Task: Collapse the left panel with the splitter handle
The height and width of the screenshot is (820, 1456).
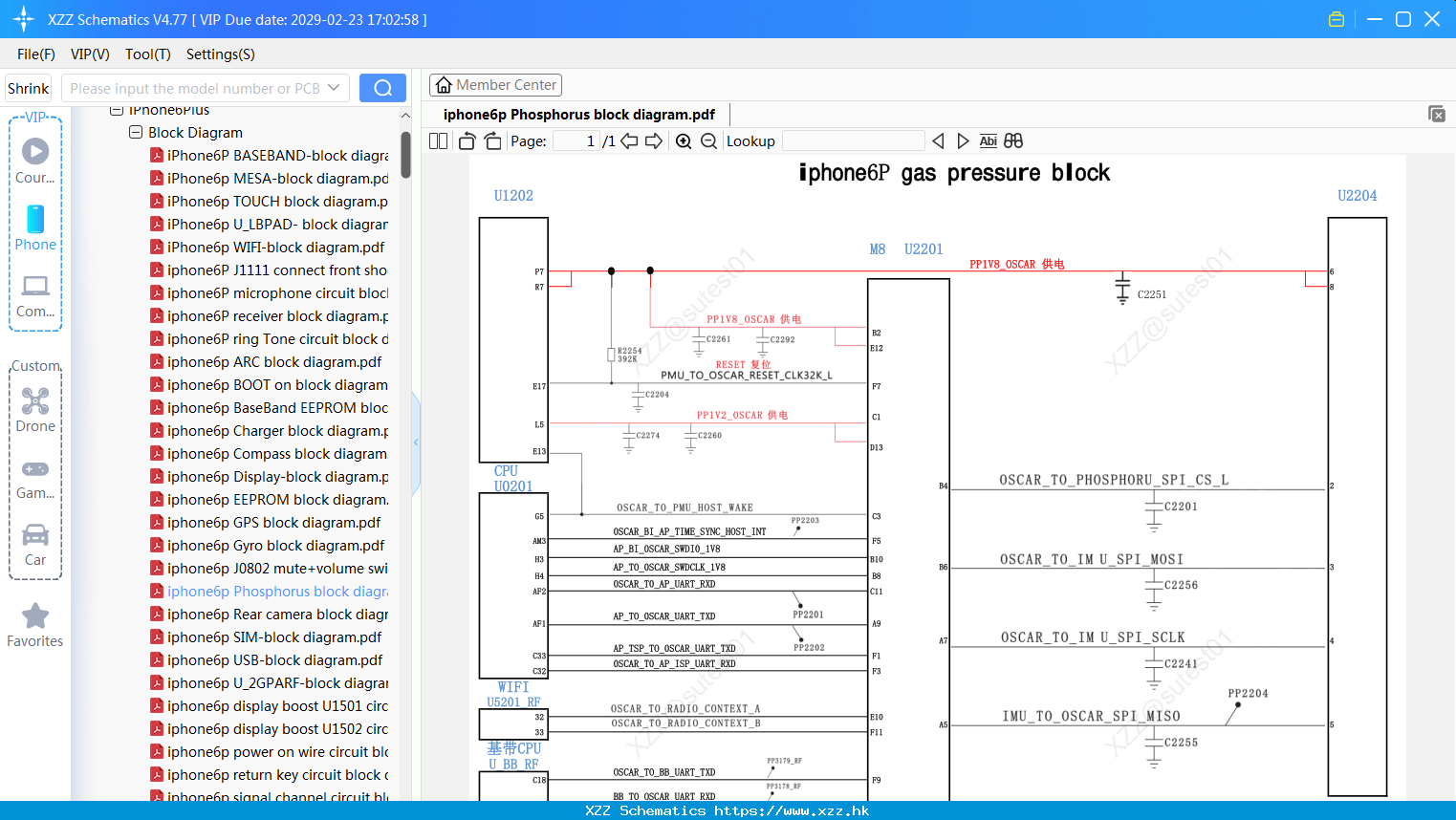Action: 417,442
